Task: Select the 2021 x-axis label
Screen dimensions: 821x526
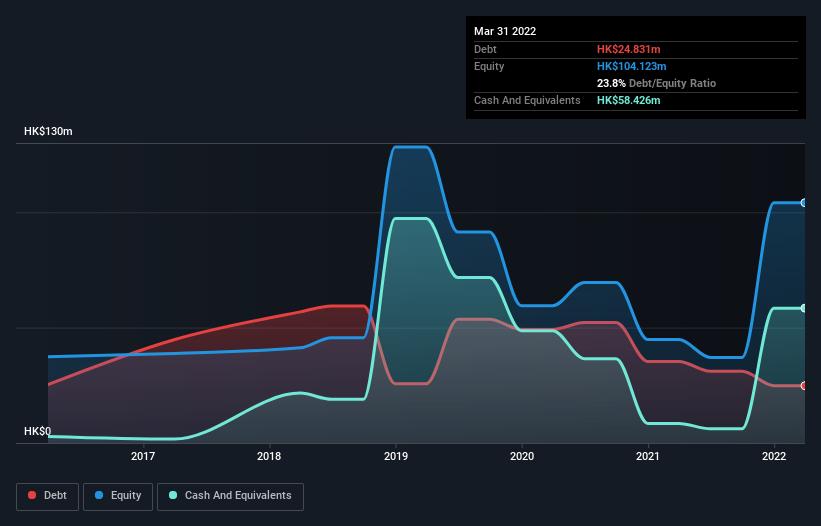Action: click(648, 456)
